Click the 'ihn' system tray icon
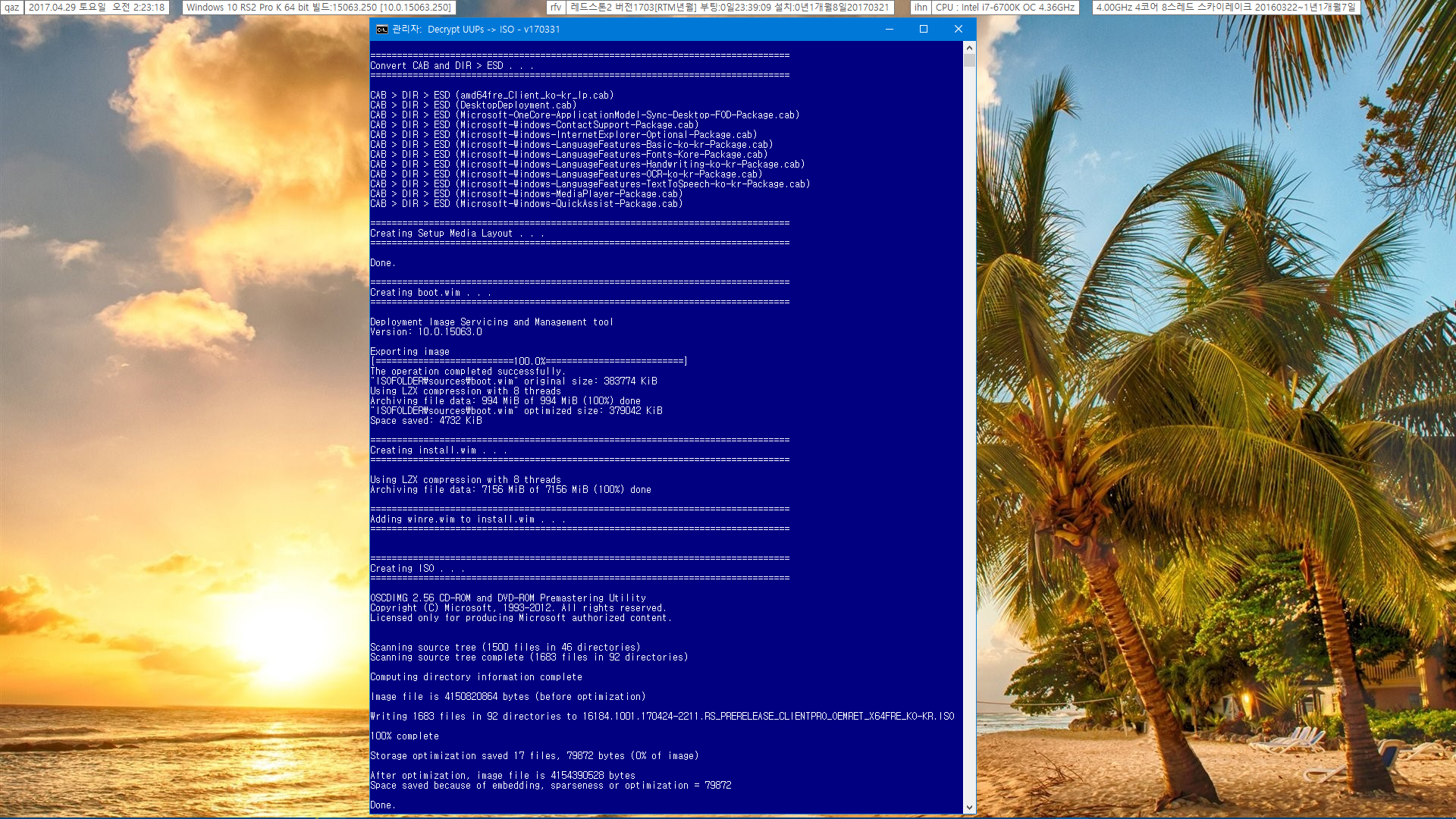 coord(918,7)
